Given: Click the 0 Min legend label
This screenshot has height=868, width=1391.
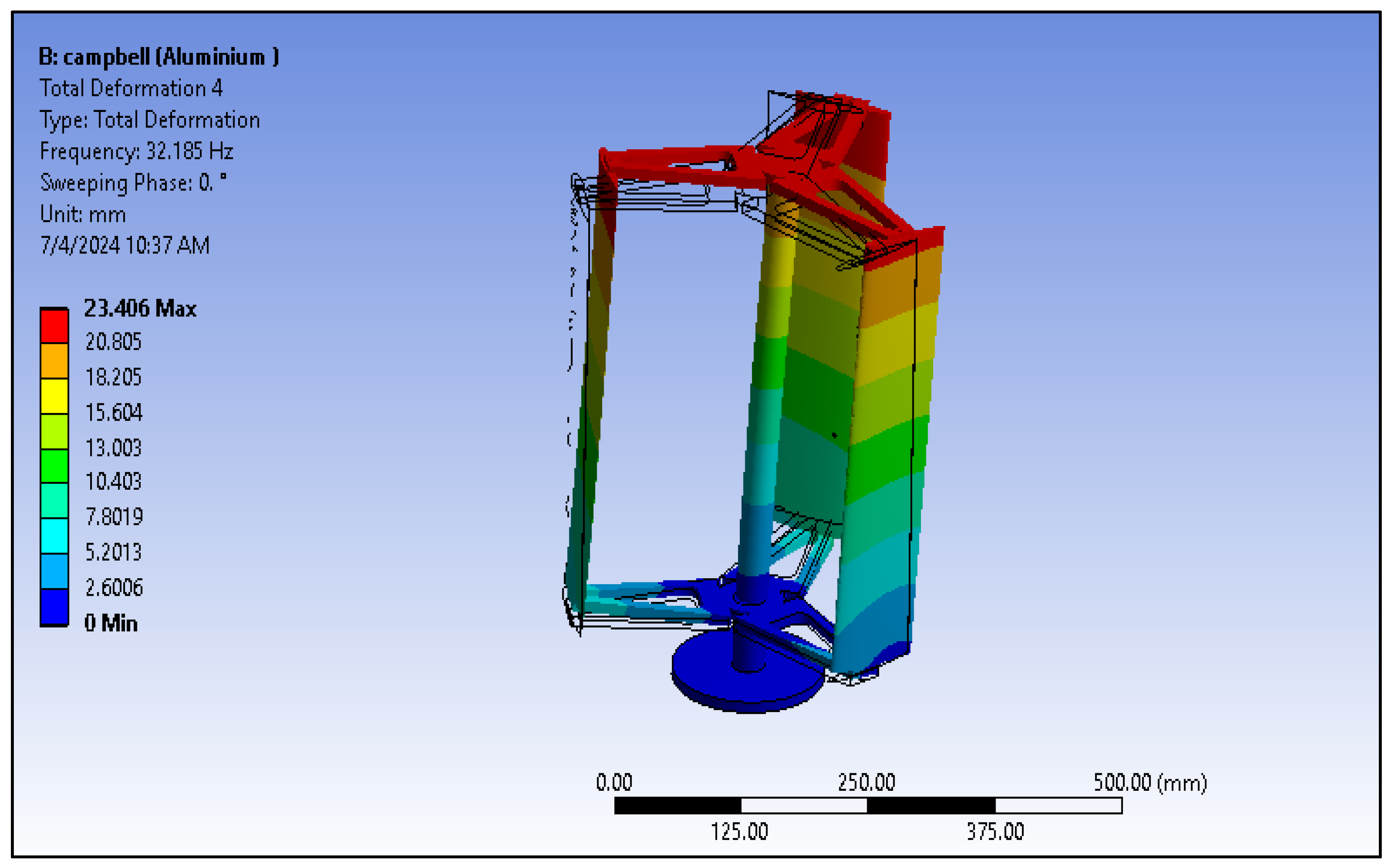Looking at the screenshot, I should [111, 623].
